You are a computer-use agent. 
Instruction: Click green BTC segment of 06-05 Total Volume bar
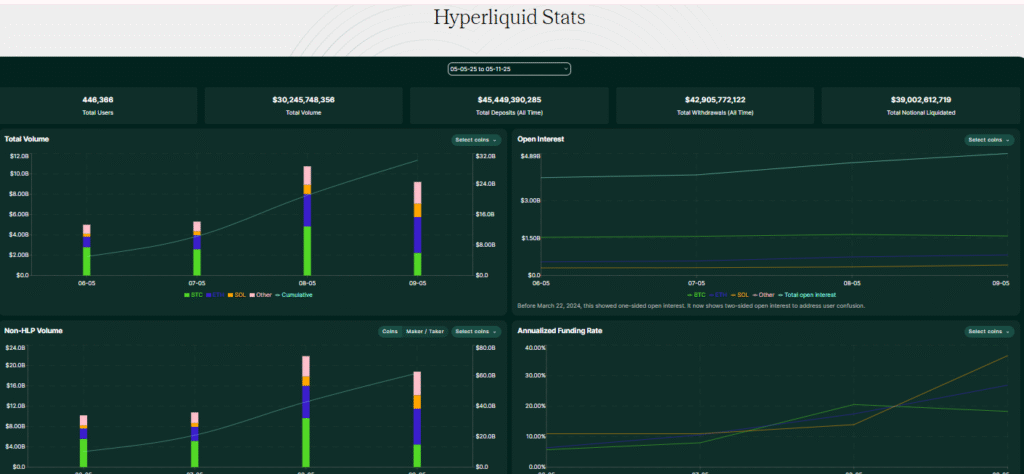click(86, 261)
